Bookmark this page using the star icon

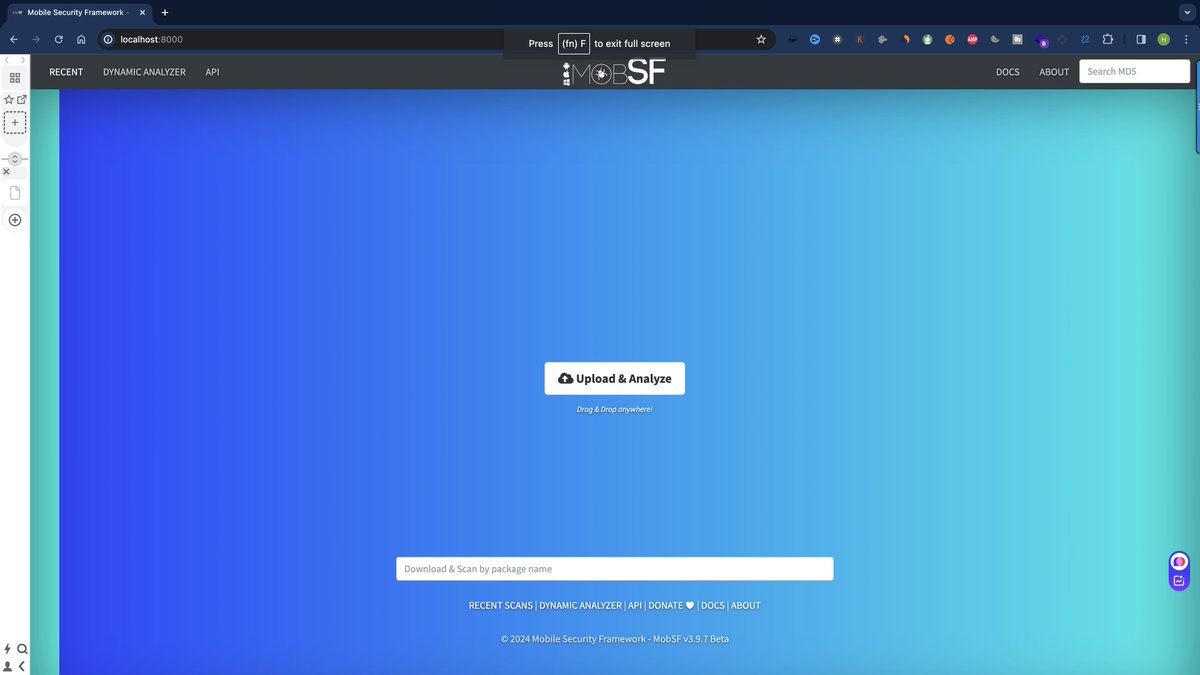(761, 39)
